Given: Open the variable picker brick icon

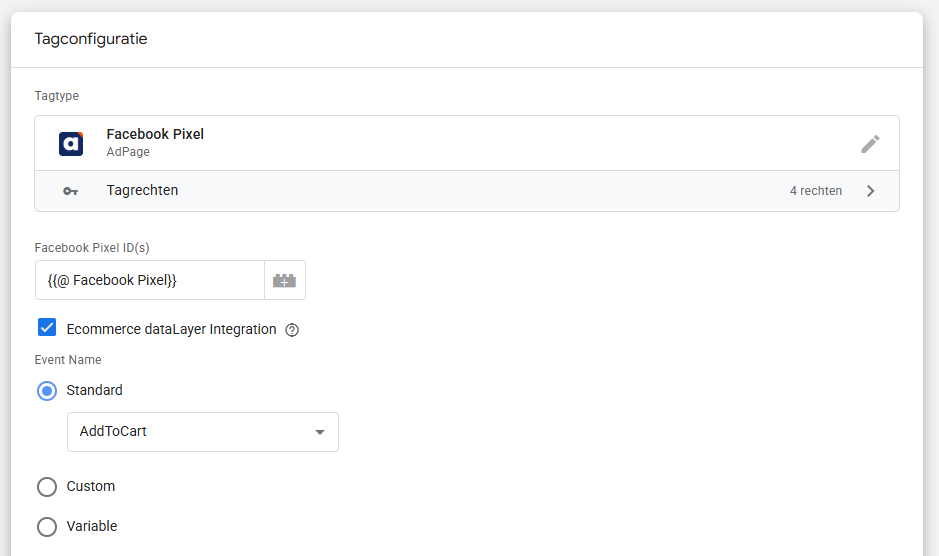Looking at the screenshot, I should pos(285,281).
